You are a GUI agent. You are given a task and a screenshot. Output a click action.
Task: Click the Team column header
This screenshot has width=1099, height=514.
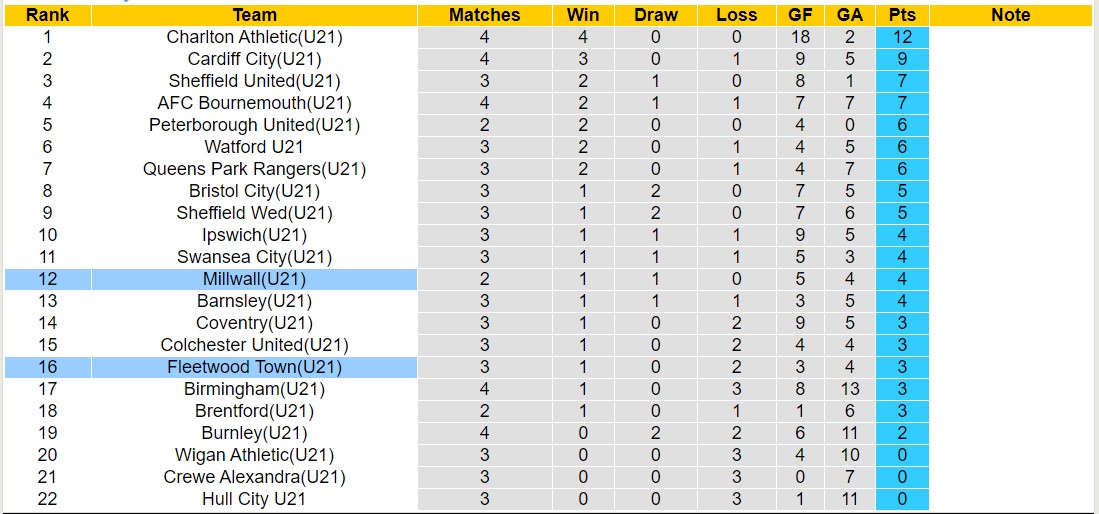254,15
